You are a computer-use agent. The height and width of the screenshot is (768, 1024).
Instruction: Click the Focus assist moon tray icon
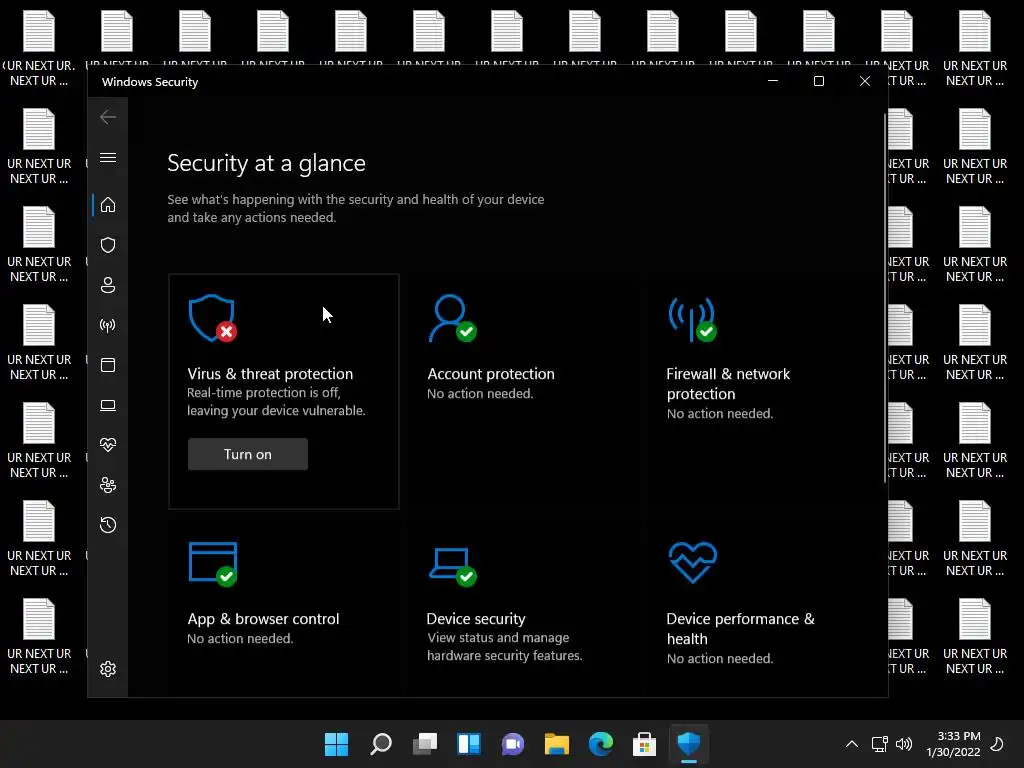(997, 744)
